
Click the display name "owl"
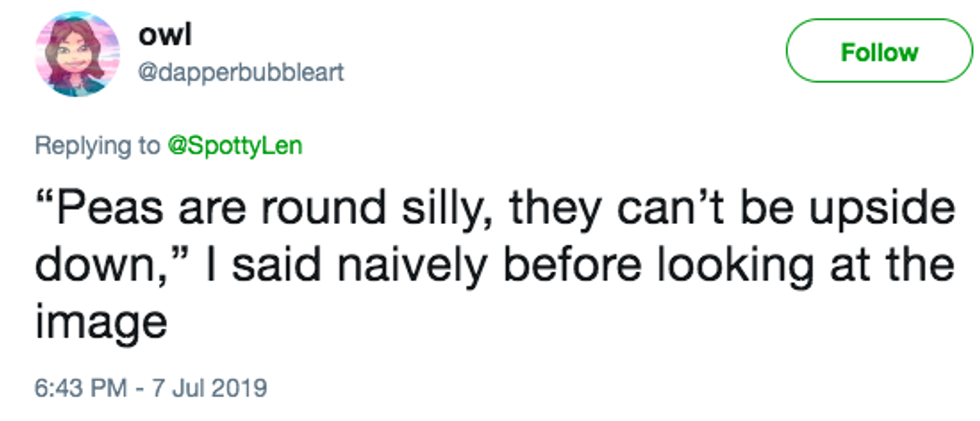pos(162,36)
